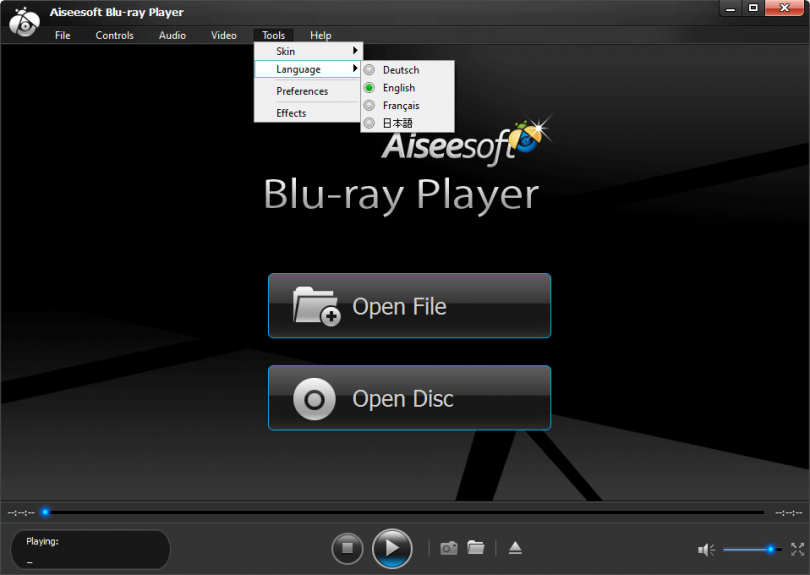
Task: Open the Audio menu
Action: [172, 35]
